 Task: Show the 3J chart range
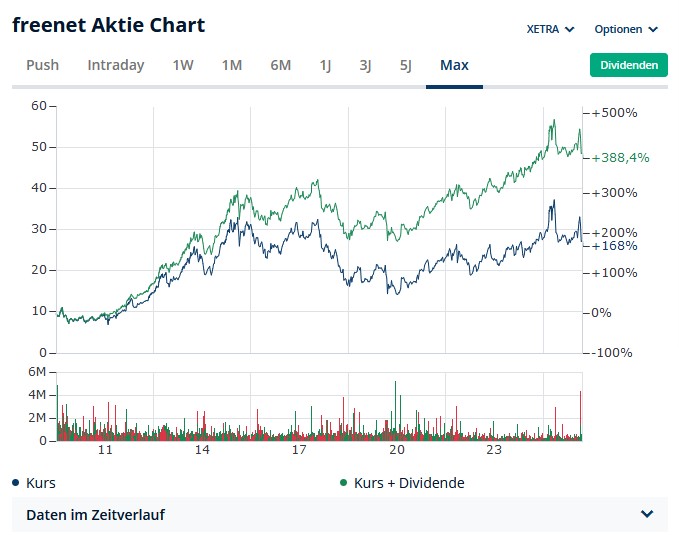pos(365,65)
